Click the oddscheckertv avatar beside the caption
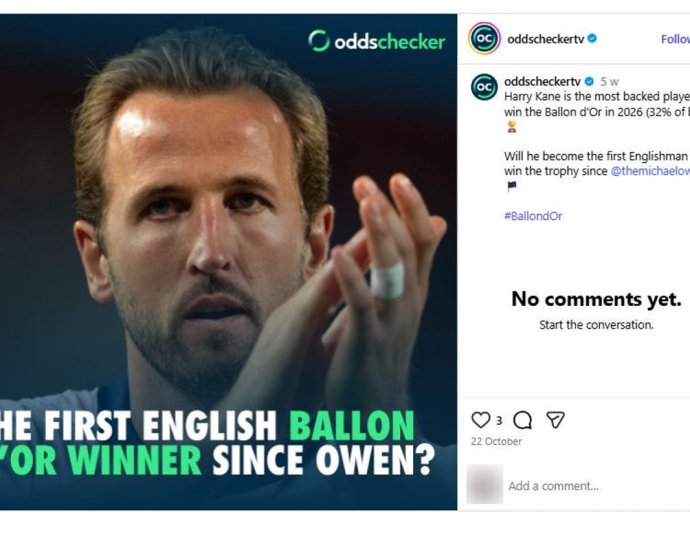Viewport: 690px width, 550px height. click(484, 87)
